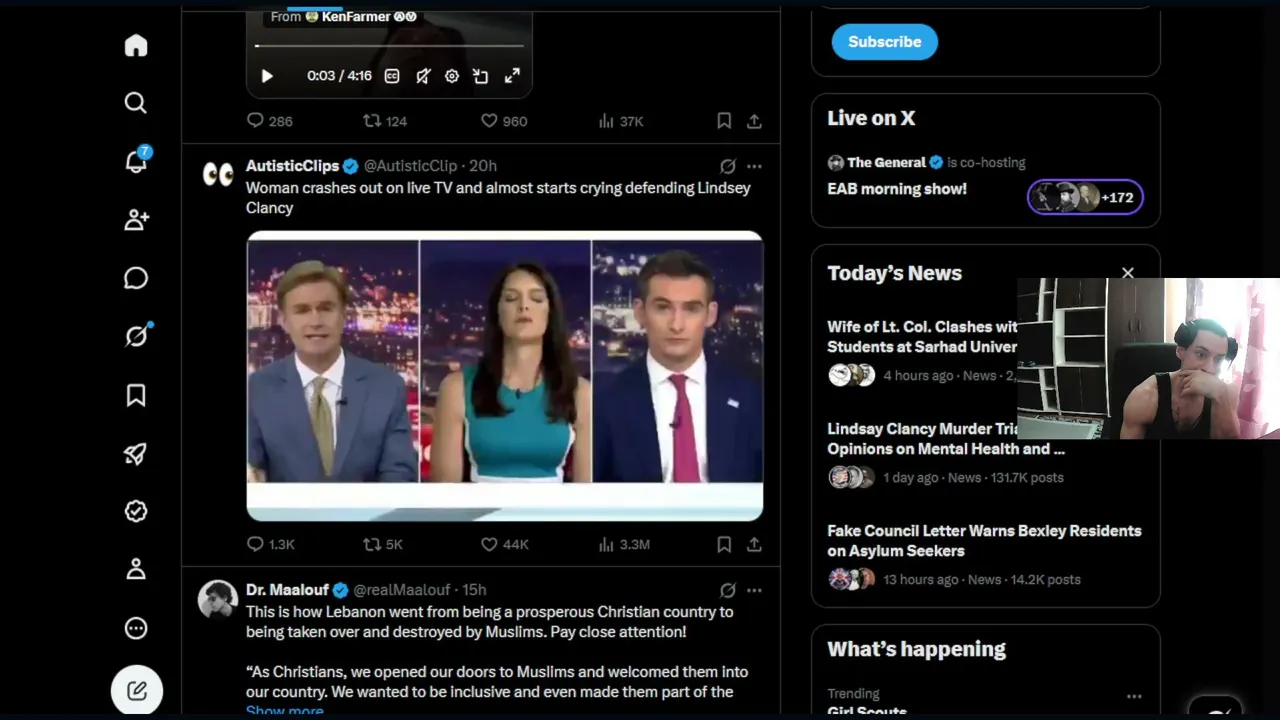Viewport: 1280px width, 720px height.
Task: Click the @AutisticClip handle
Action: [x=410, y=166]
